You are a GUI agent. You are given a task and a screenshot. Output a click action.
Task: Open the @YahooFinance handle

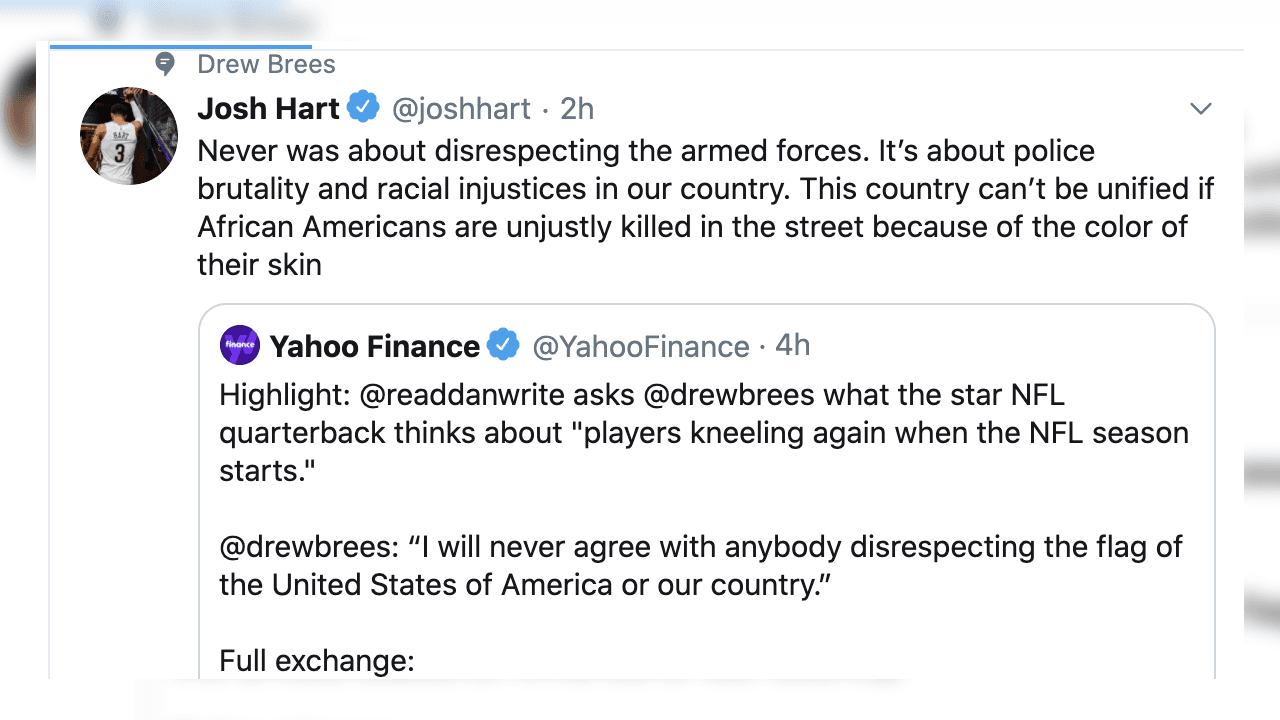[640, 346]
